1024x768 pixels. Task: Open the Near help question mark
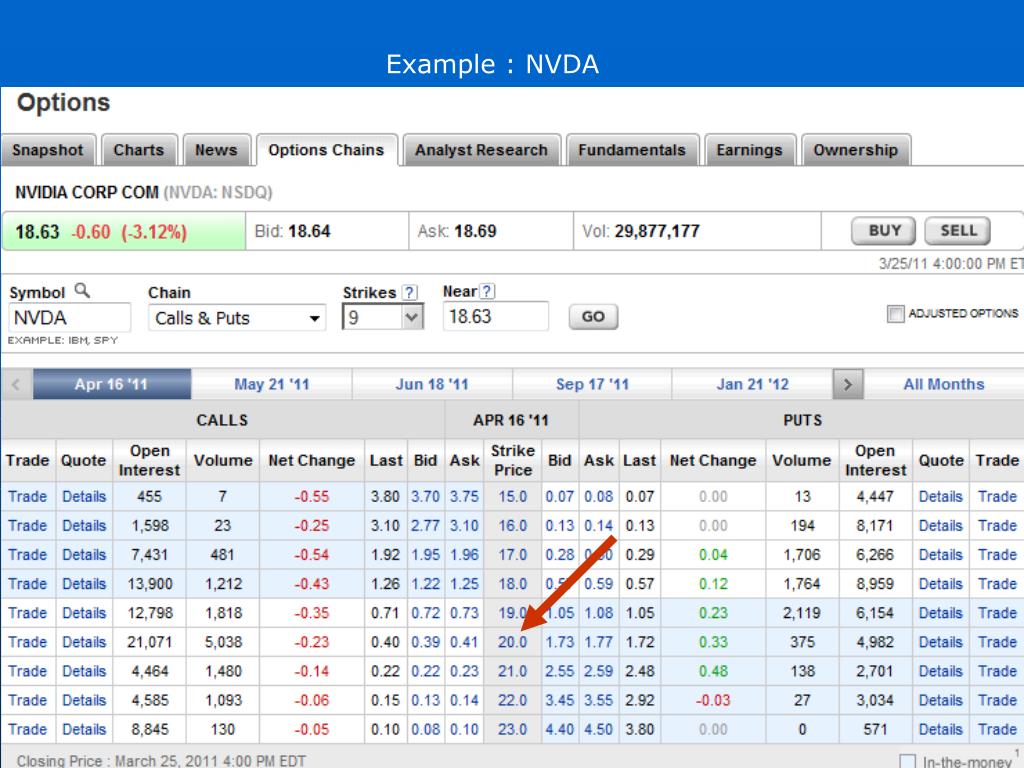tap(487, 291)
